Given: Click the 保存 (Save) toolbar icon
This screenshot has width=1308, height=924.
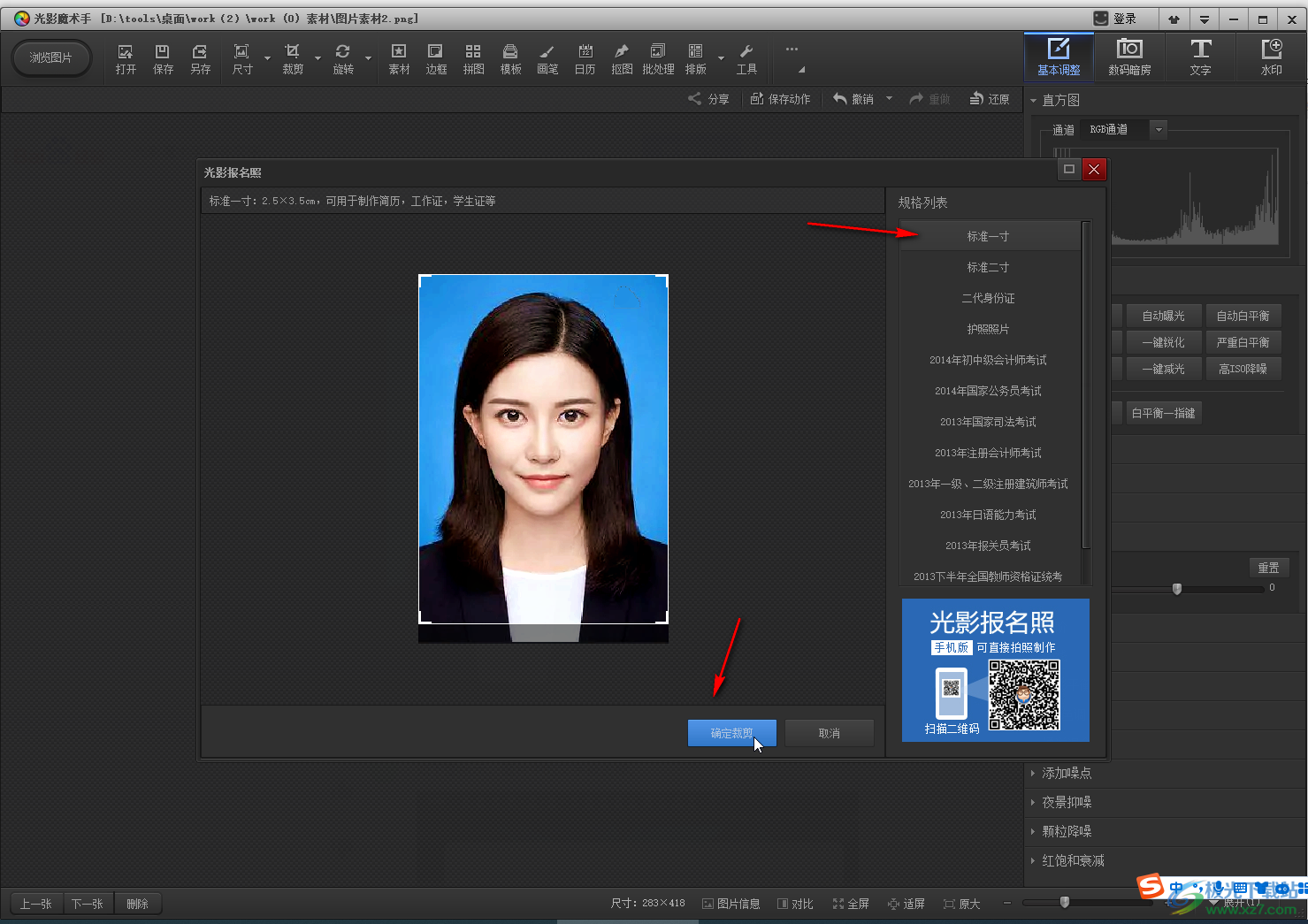Looking at the screenshot, I should tap(163, 59).
